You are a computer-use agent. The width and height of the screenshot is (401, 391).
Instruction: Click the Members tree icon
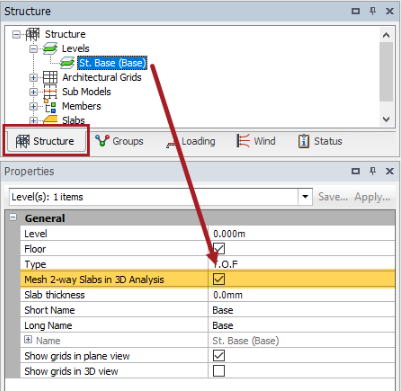click(50, 106)
